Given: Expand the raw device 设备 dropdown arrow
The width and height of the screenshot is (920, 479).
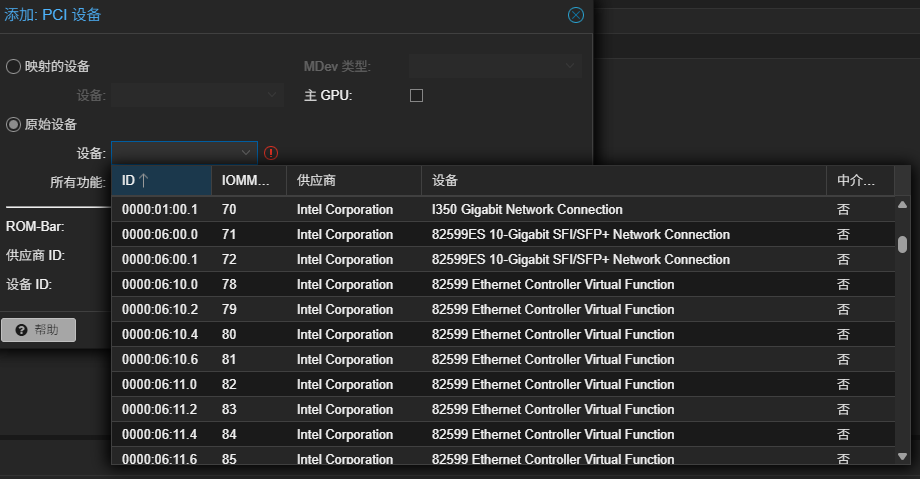Looking at the screenshot, I should pos(247,152).
